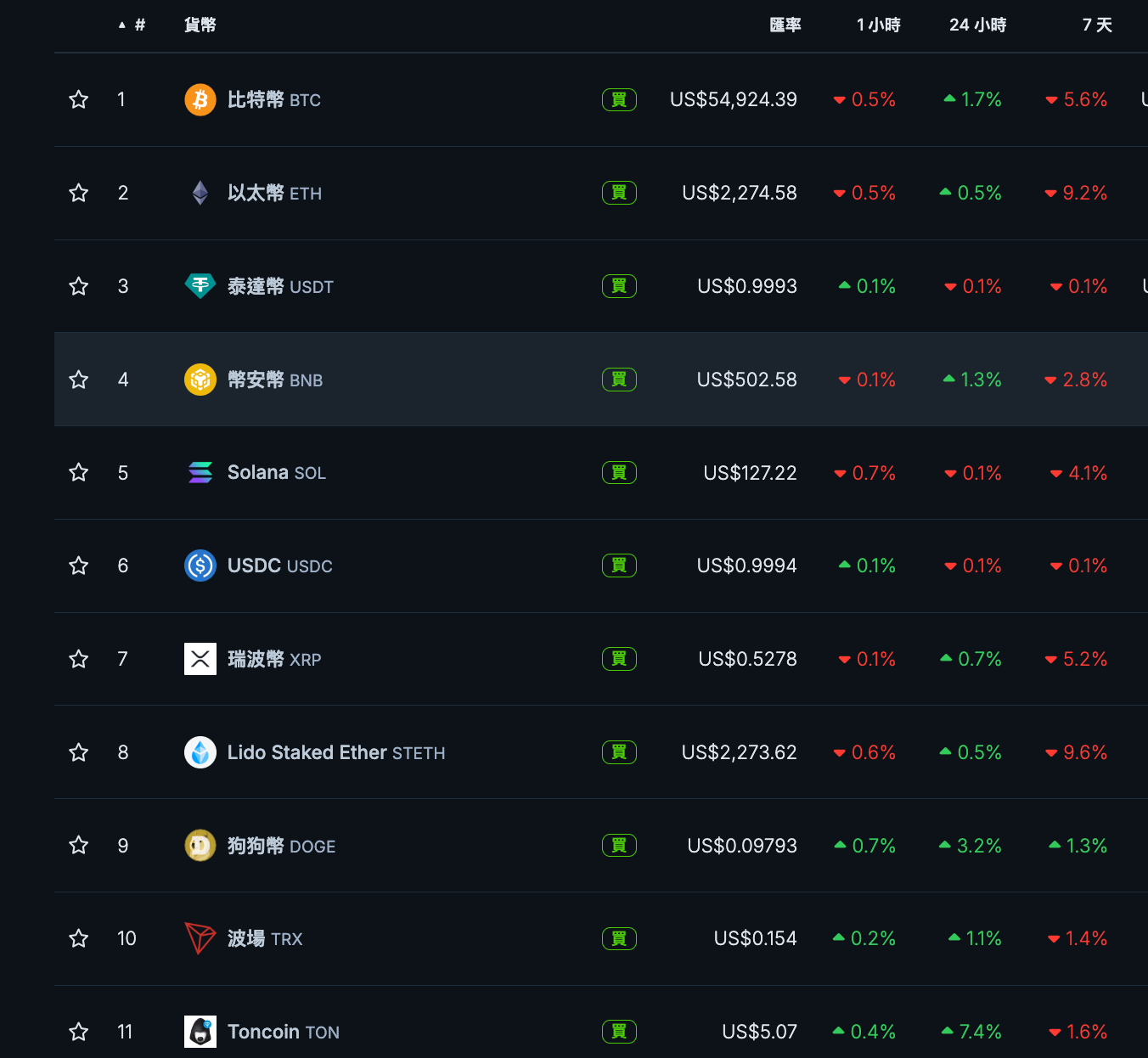
Task: Favorite 瑞波幣 XRP with its star
Action: [79, 659]
